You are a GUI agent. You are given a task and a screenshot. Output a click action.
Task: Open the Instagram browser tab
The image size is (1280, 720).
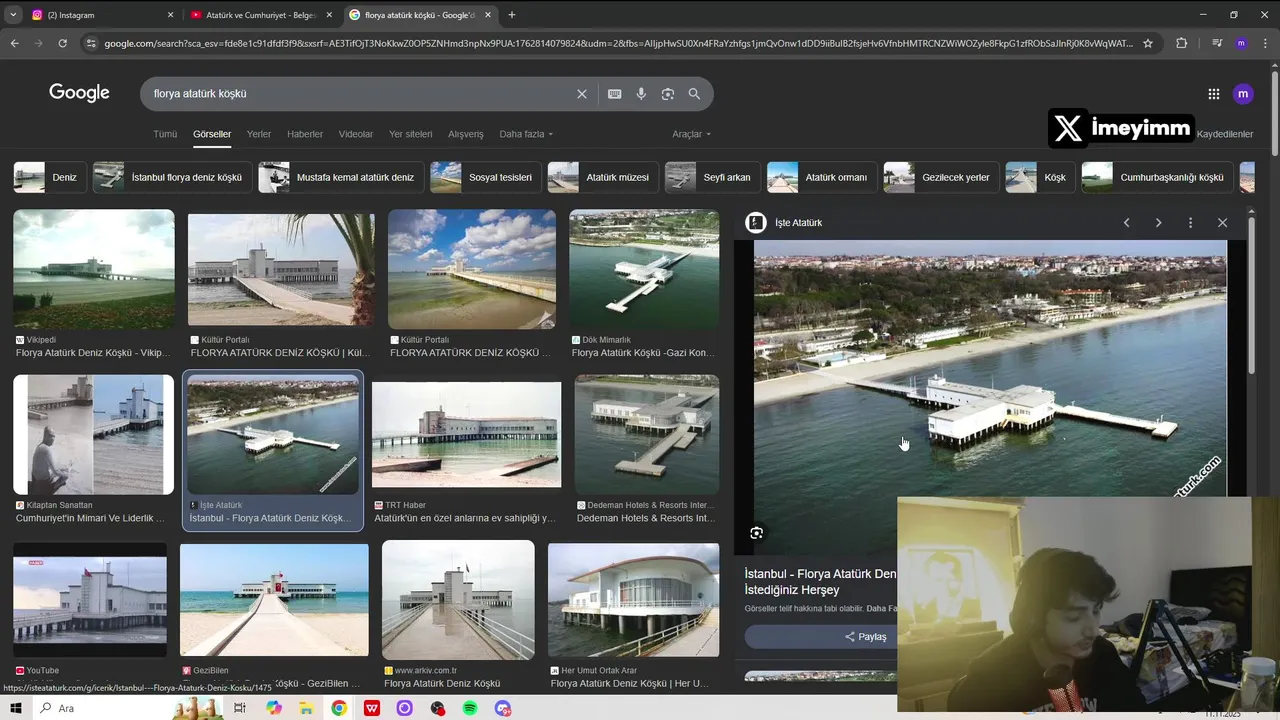click(100, 15)
